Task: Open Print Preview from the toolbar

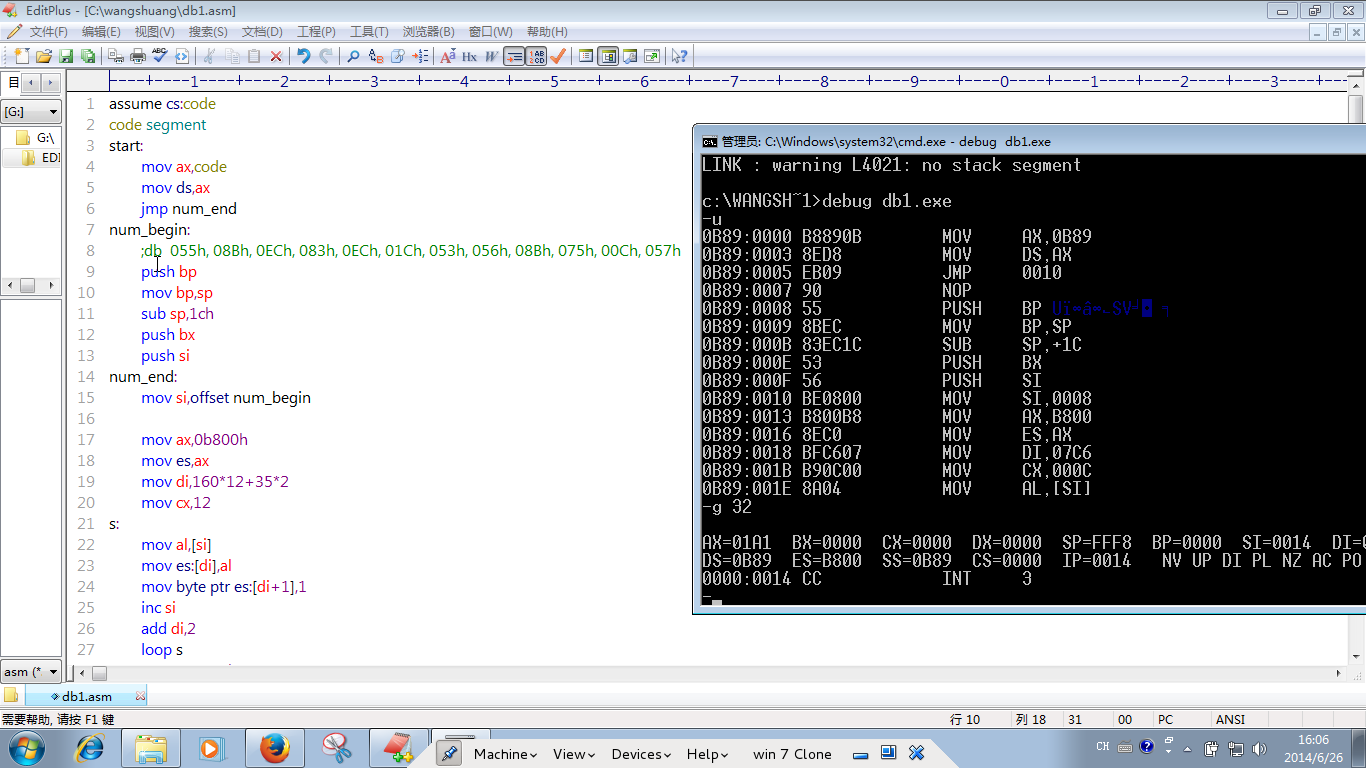Action: pos(116,56)
